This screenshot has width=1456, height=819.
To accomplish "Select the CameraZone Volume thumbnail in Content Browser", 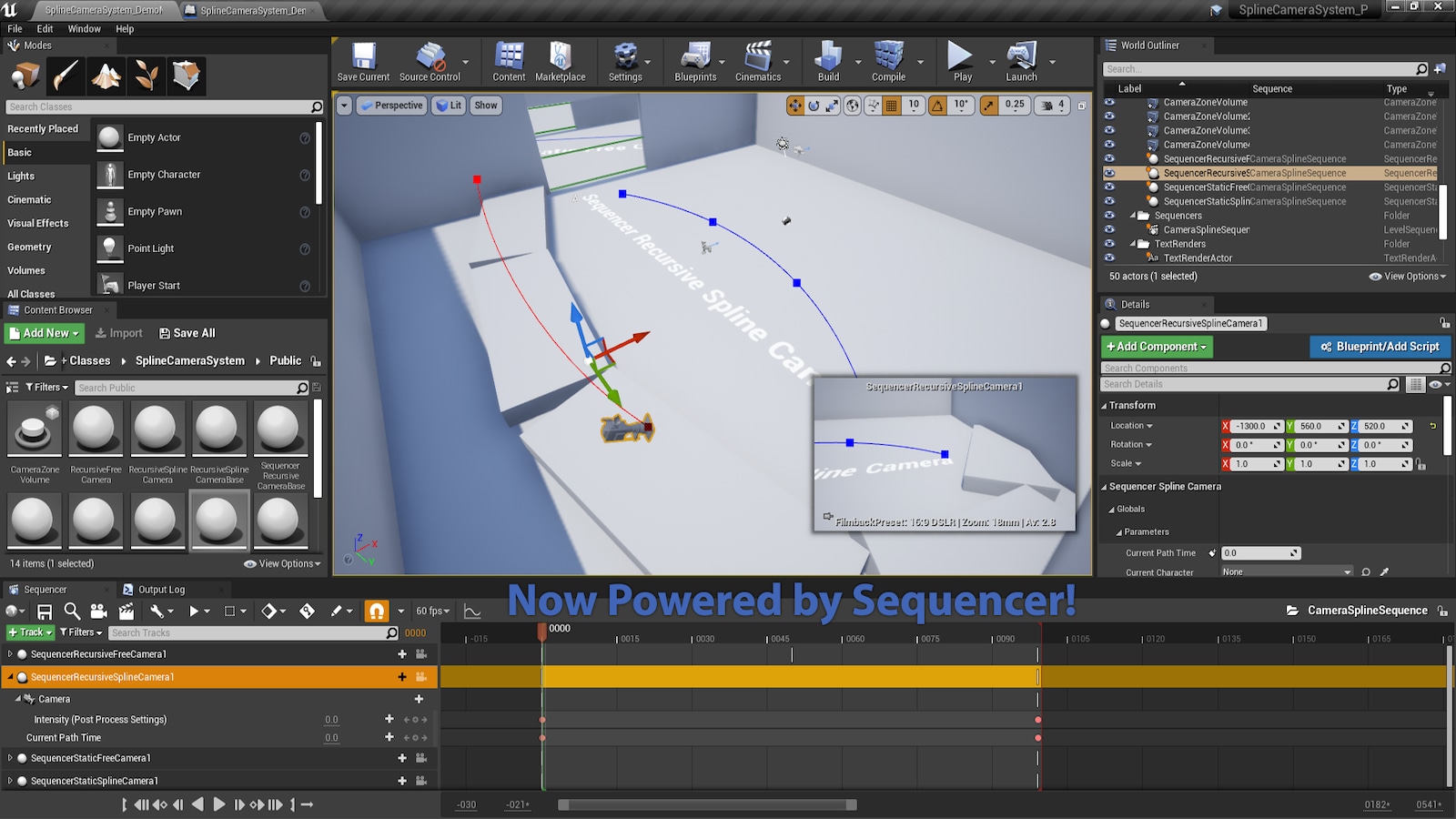I will tap(34, 428).
